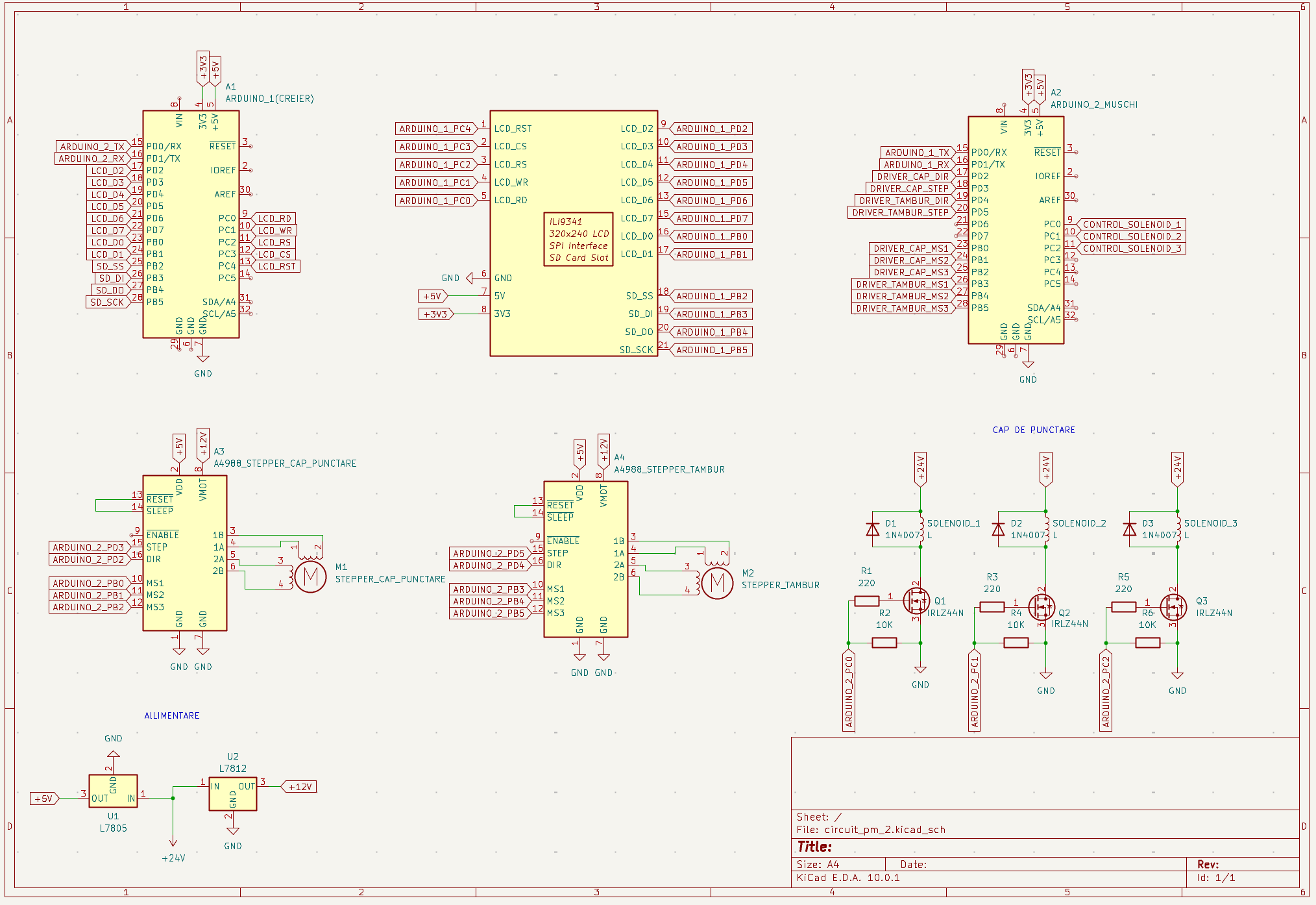Image resolution: width=1316 pixels, height=905 pixels.
Task: Click the Q3 IRLZ44N MOSFET symbol
Action: tap(1173, 606)
